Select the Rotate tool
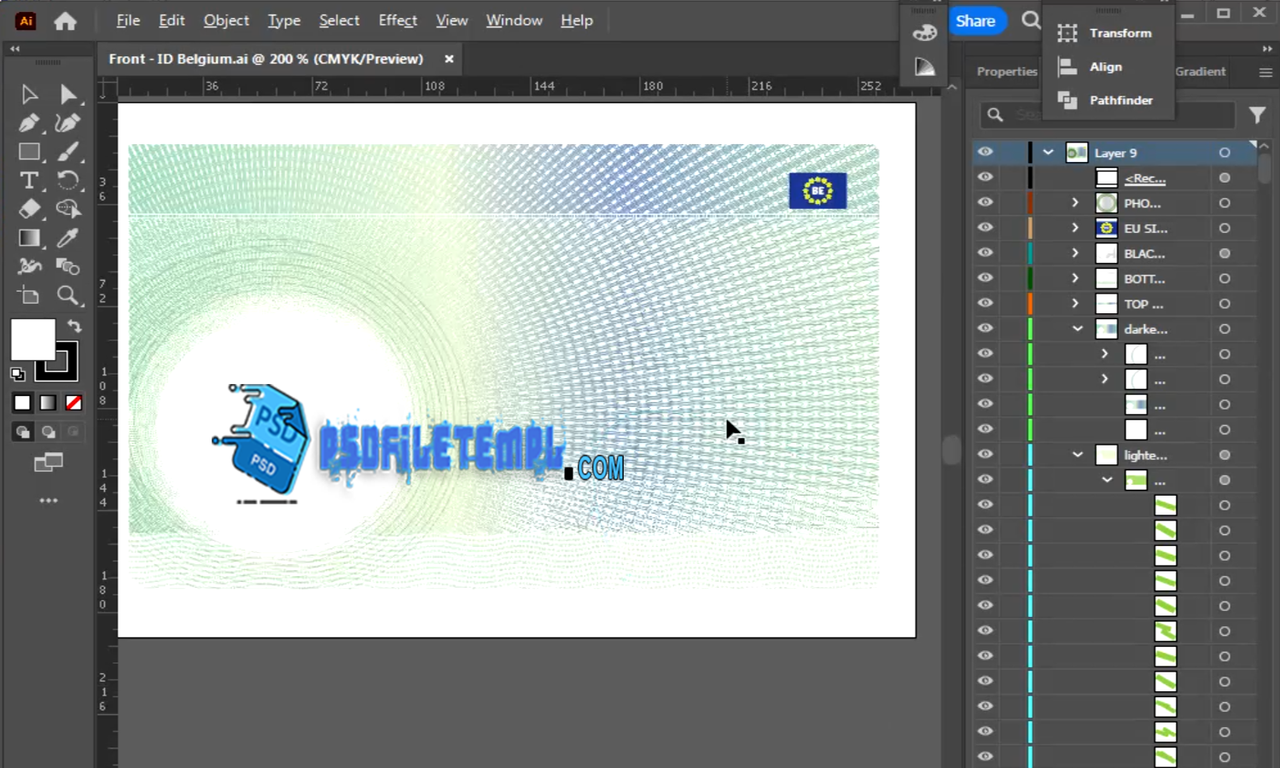Screen dimensions: 1280x768 coord(68,180)
